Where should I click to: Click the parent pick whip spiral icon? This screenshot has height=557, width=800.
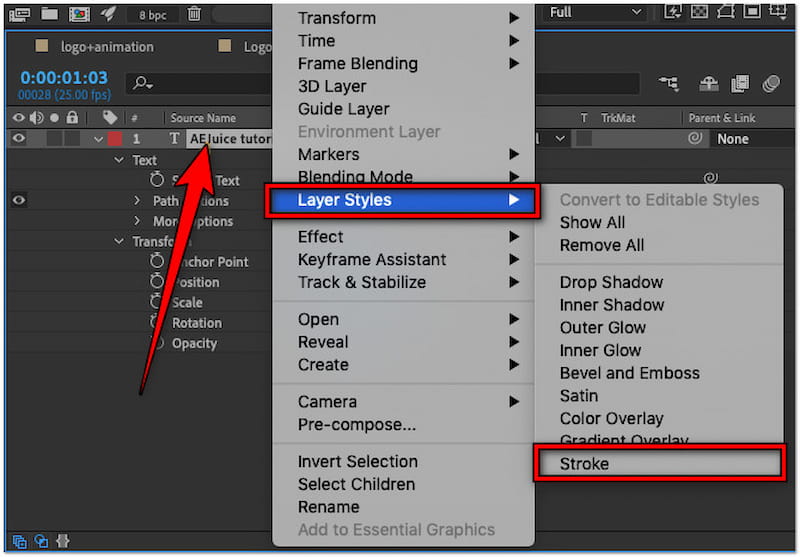tap(695, 139)
